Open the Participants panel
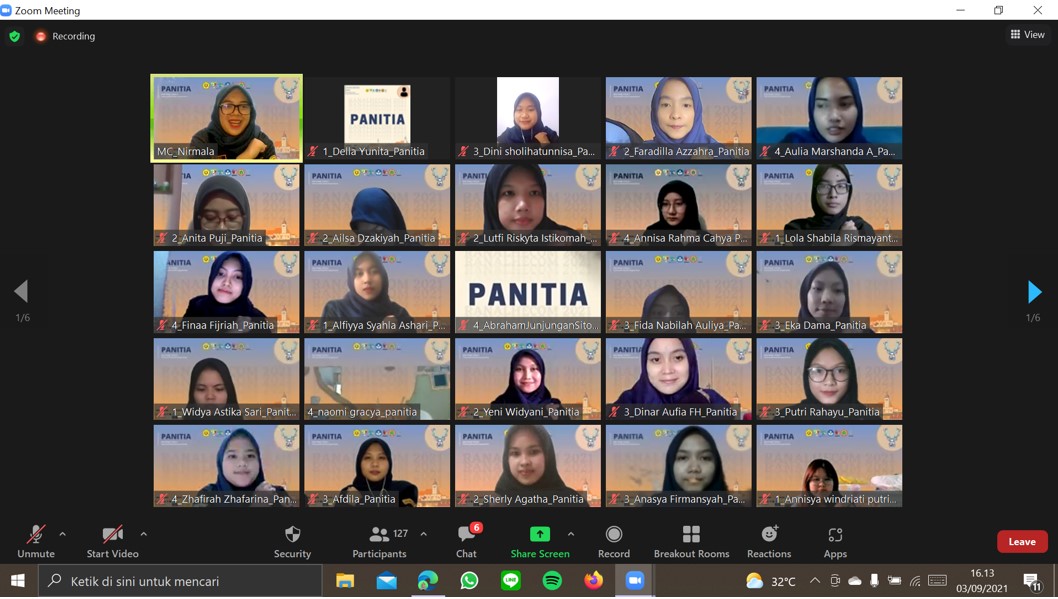The height and width of the screenshot is (599, 1058). pyautogui.click(x=377, y=535)
